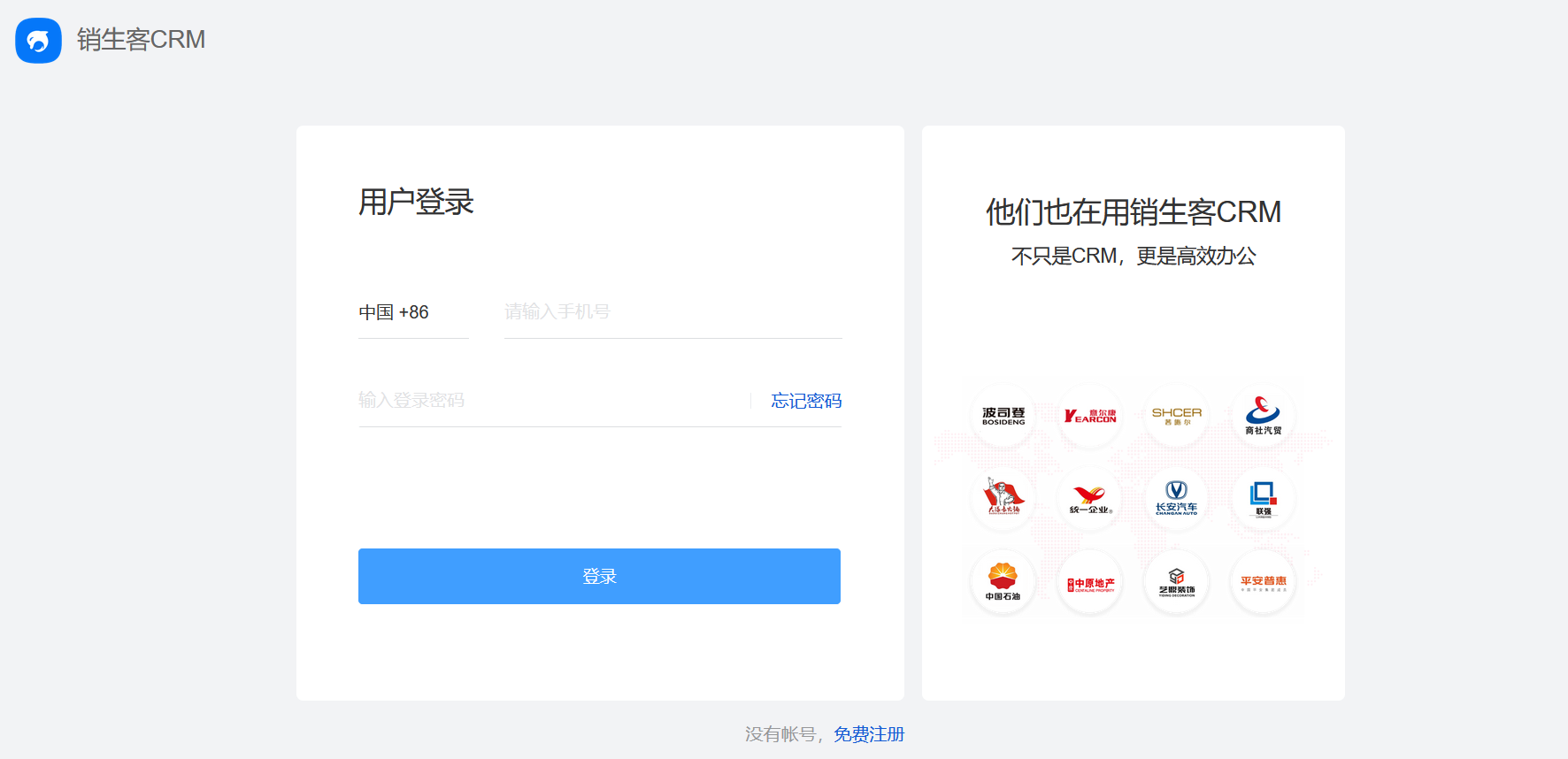
Task: Select the 平安普惠 orange logo
Action: coord(1263,582)
